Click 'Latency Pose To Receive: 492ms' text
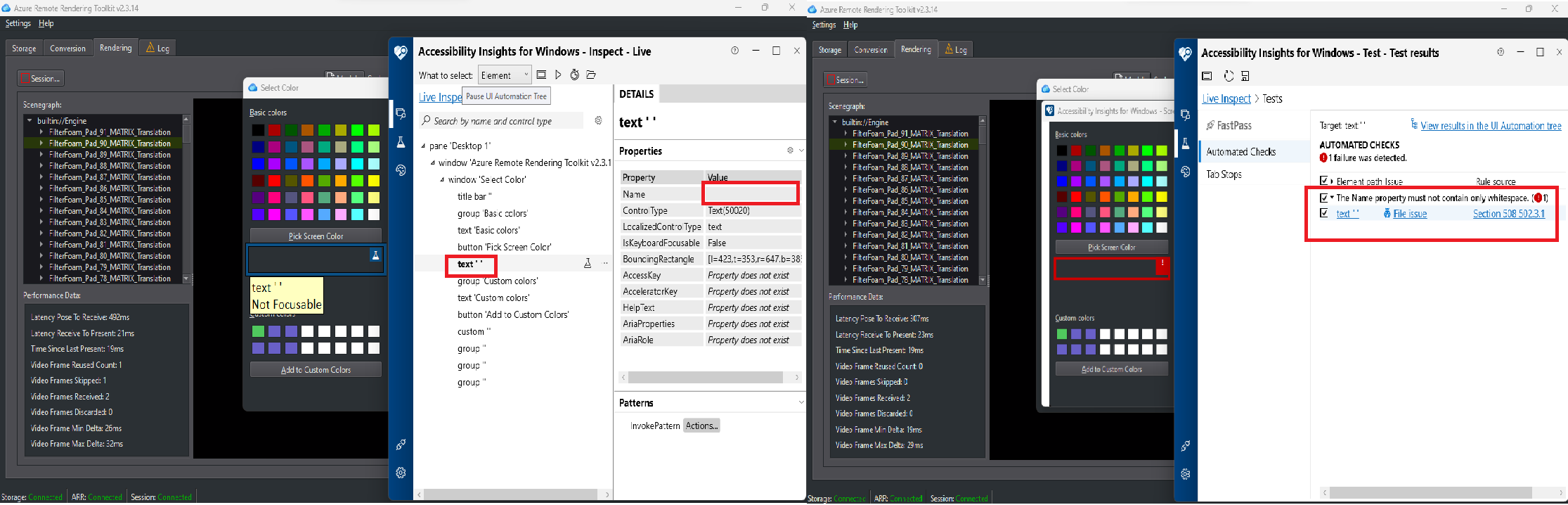This screenshot has height=505, width=1568. point(80,317)
